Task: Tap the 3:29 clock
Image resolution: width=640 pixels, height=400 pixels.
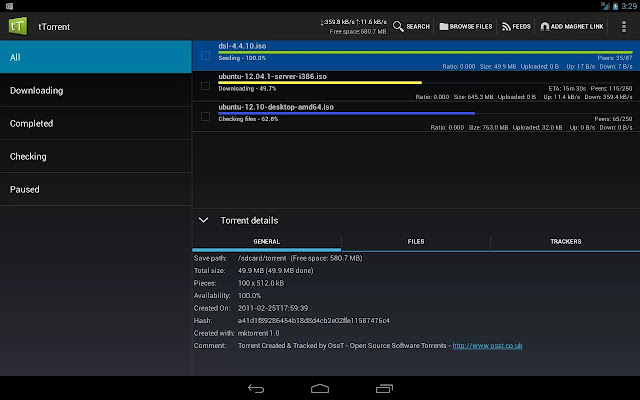Action: 629,6
